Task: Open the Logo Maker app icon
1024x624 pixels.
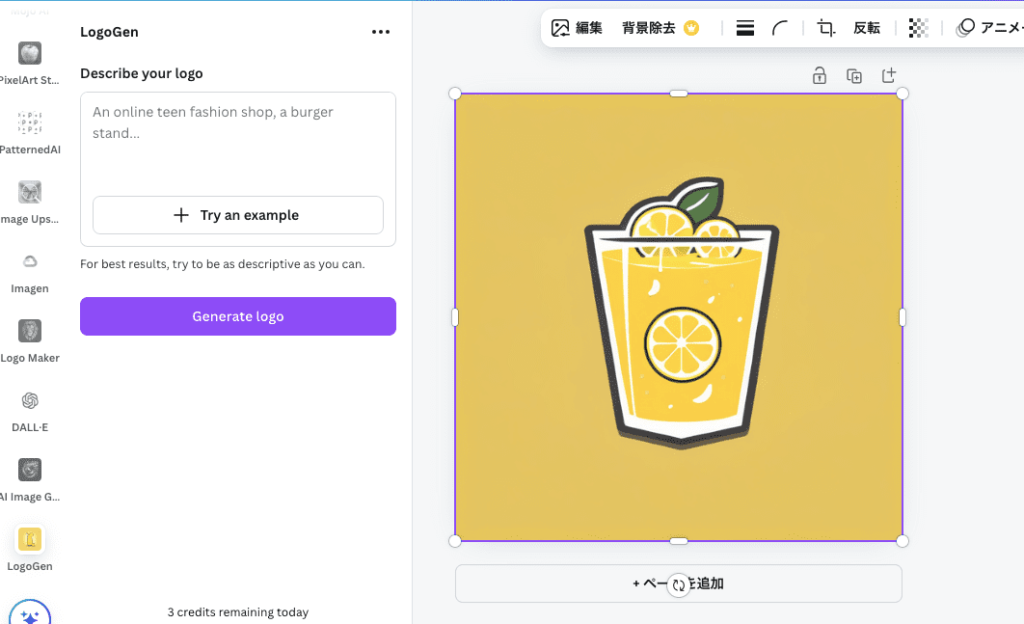Action: pos(29,331)
